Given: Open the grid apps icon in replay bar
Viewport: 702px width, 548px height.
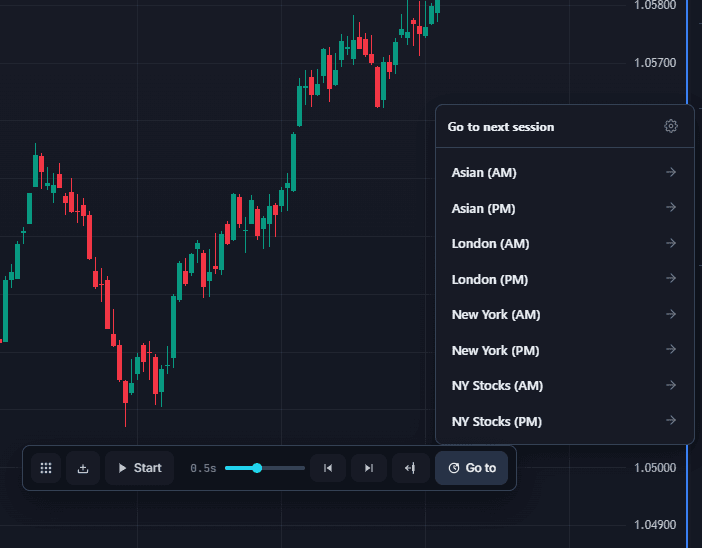Looking at the screenshot, I should click(46, 468).
